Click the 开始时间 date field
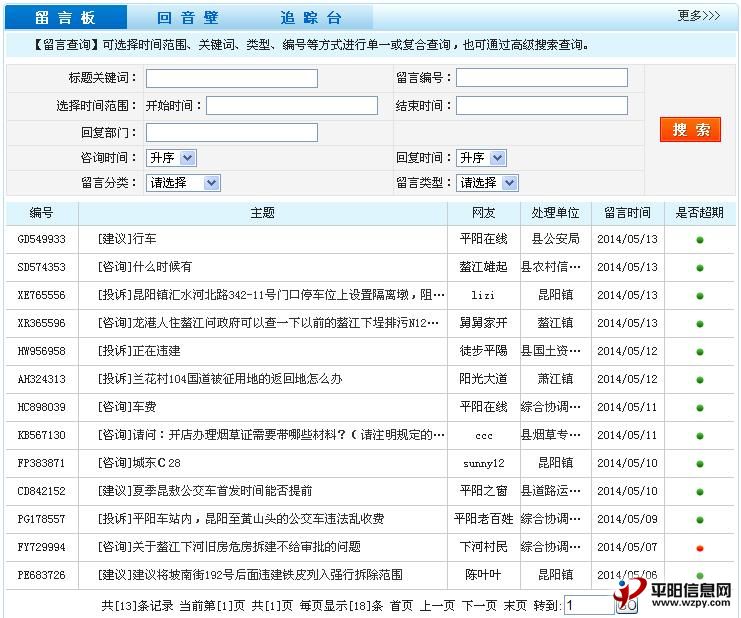The width and height of the screenshot is (741, 618). click(x=292, y=105)
